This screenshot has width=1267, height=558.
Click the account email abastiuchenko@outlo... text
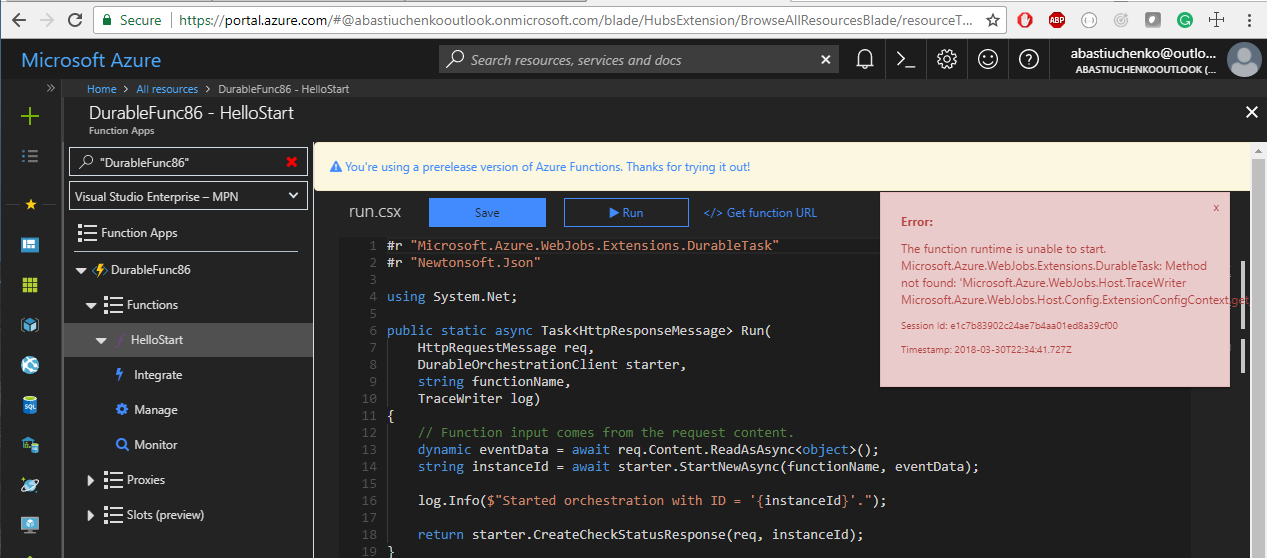(1144, 52)
